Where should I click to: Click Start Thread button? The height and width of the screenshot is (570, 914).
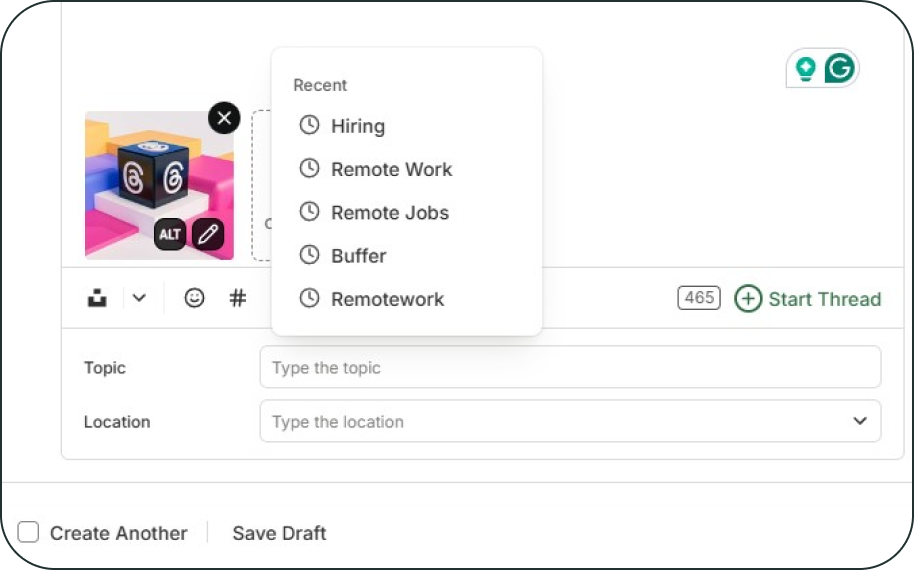pyautogui.click(x=823, y=298)
